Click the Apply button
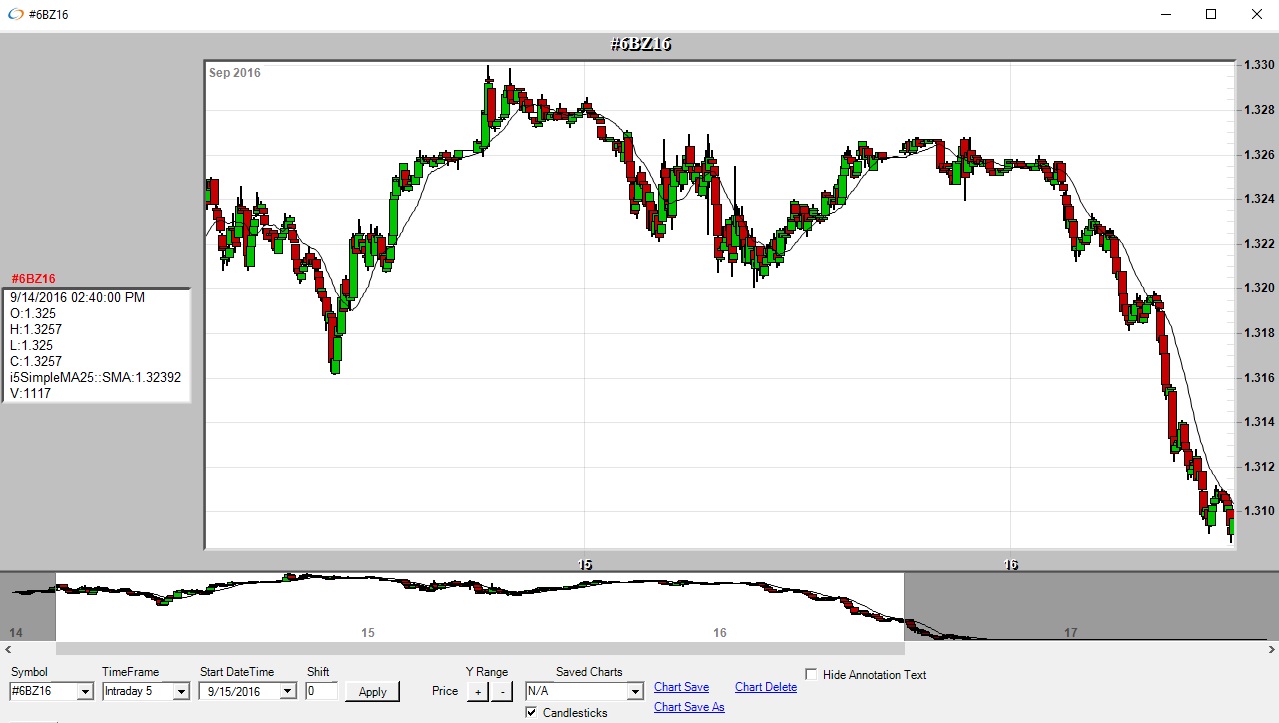Screen dimensions: 1279x723 click(x=372, y=692)
